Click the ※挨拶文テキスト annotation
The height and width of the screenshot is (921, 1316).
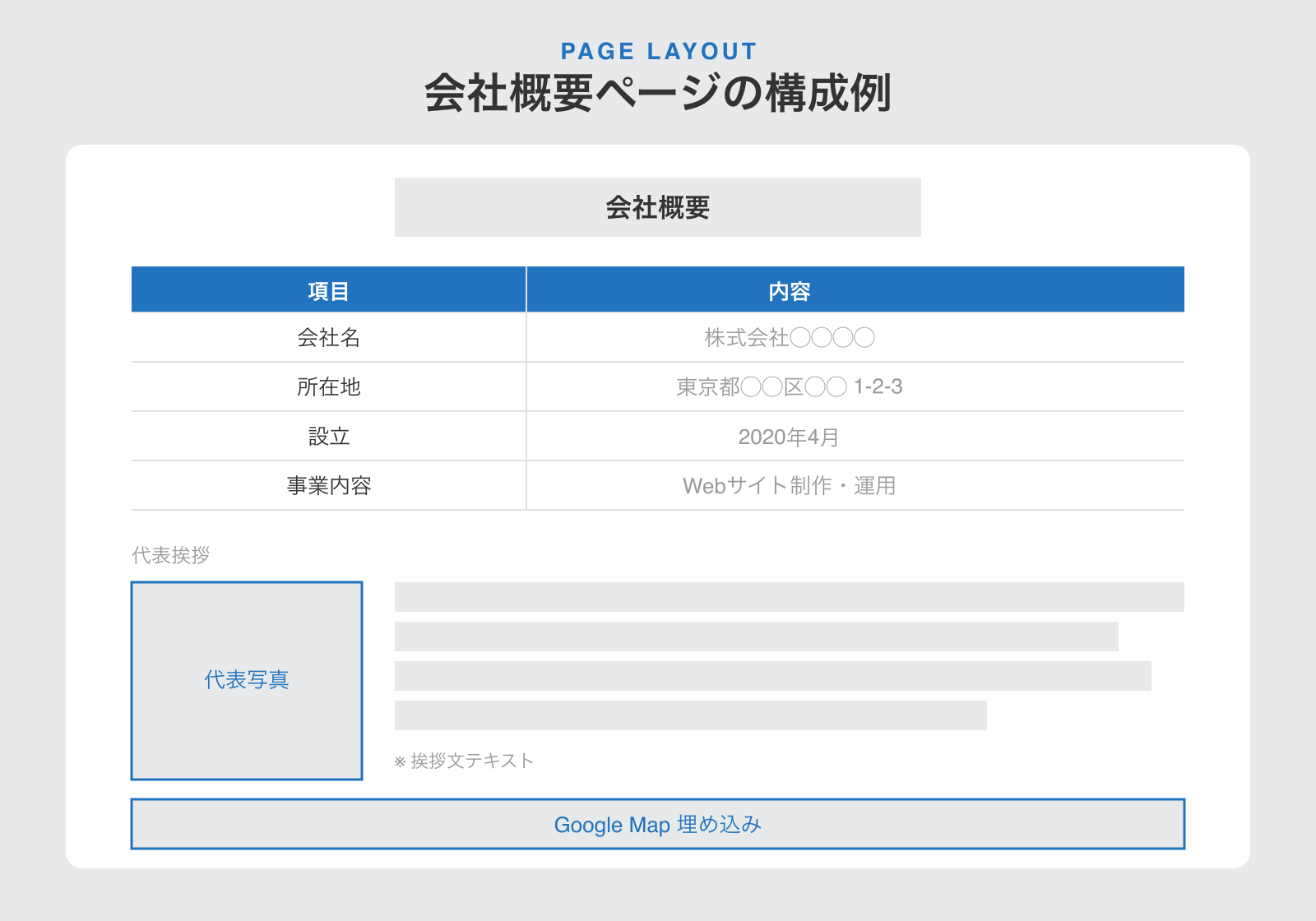click(465, 761)
